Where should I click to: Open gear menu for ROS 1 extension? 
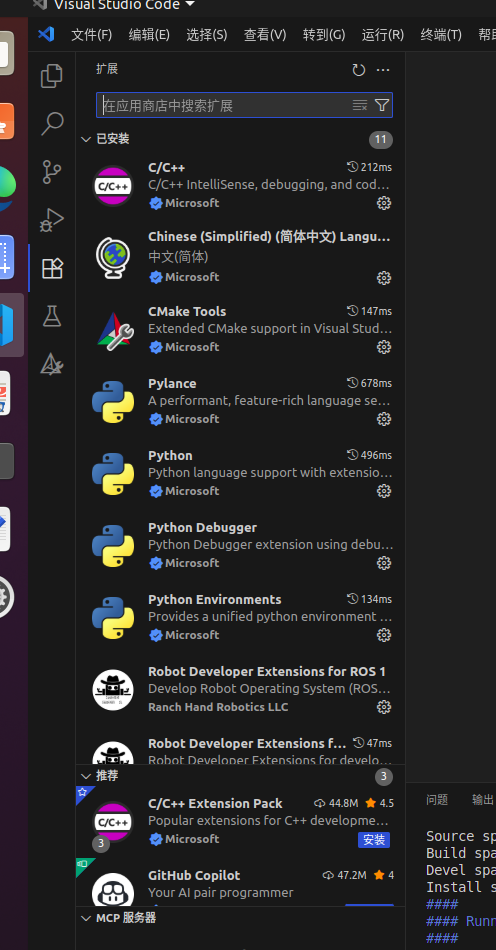point(384,707)
